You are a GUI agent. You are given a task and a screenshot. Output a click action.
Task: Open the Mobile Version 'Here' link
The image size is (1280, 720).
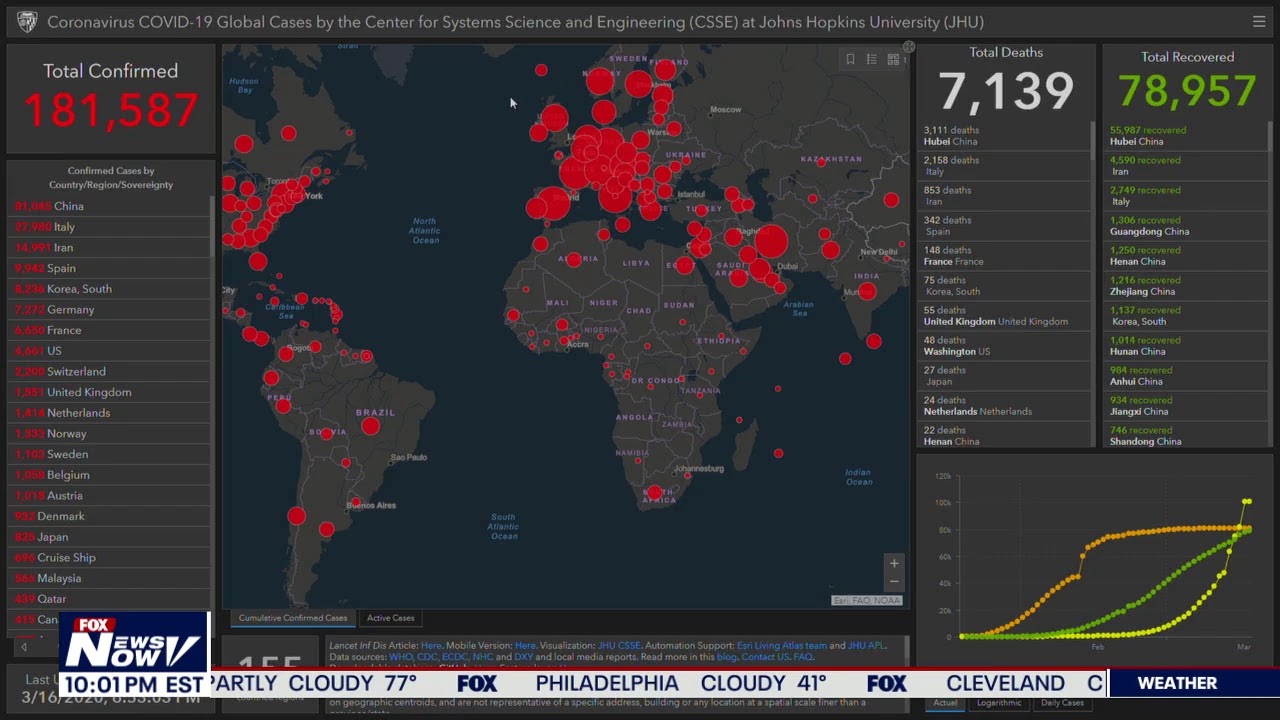(x=525, y=646)
